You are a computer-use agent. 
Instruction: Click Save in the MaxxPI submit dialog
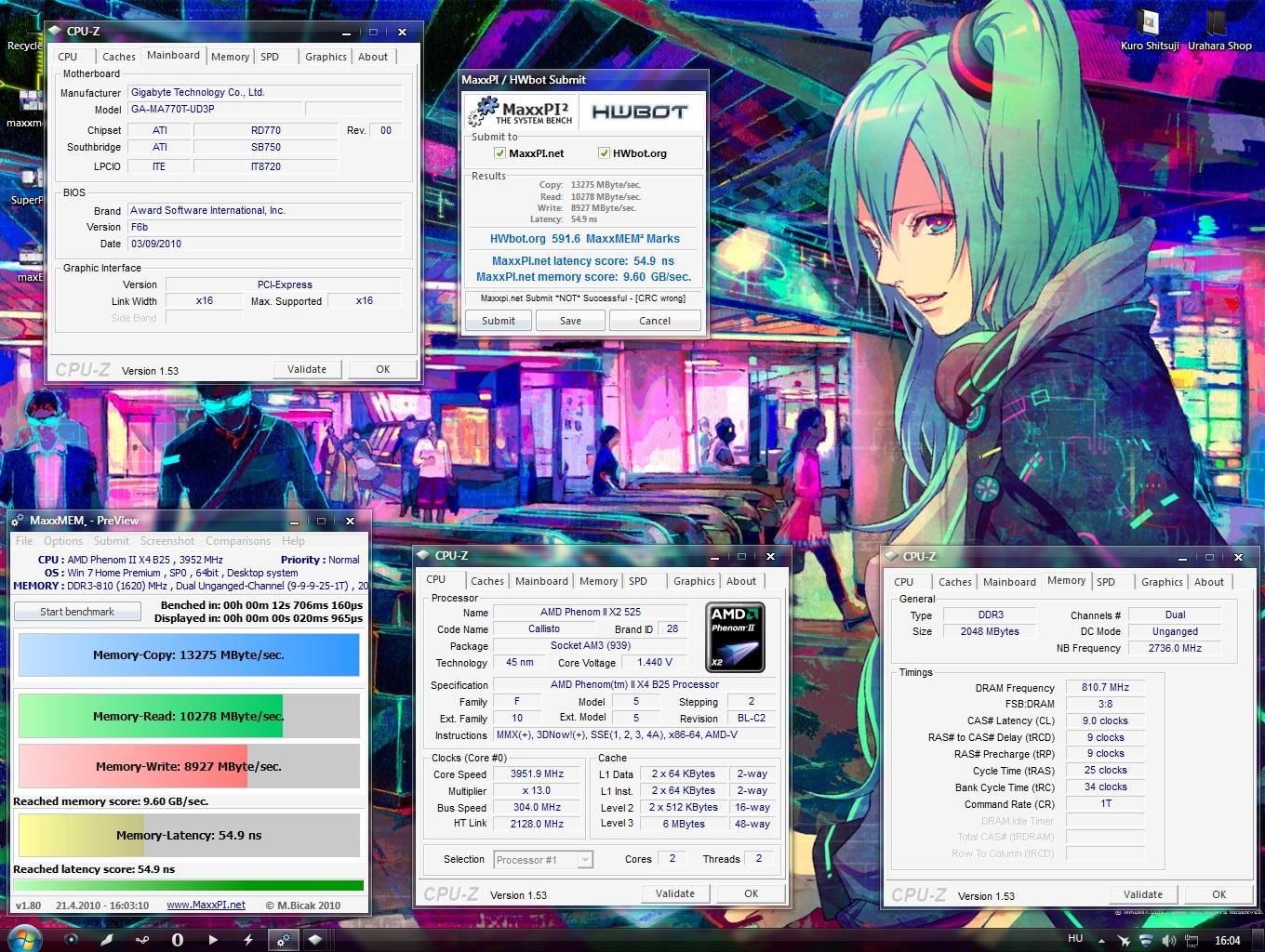pyautogui.click(x=571, y=321)
